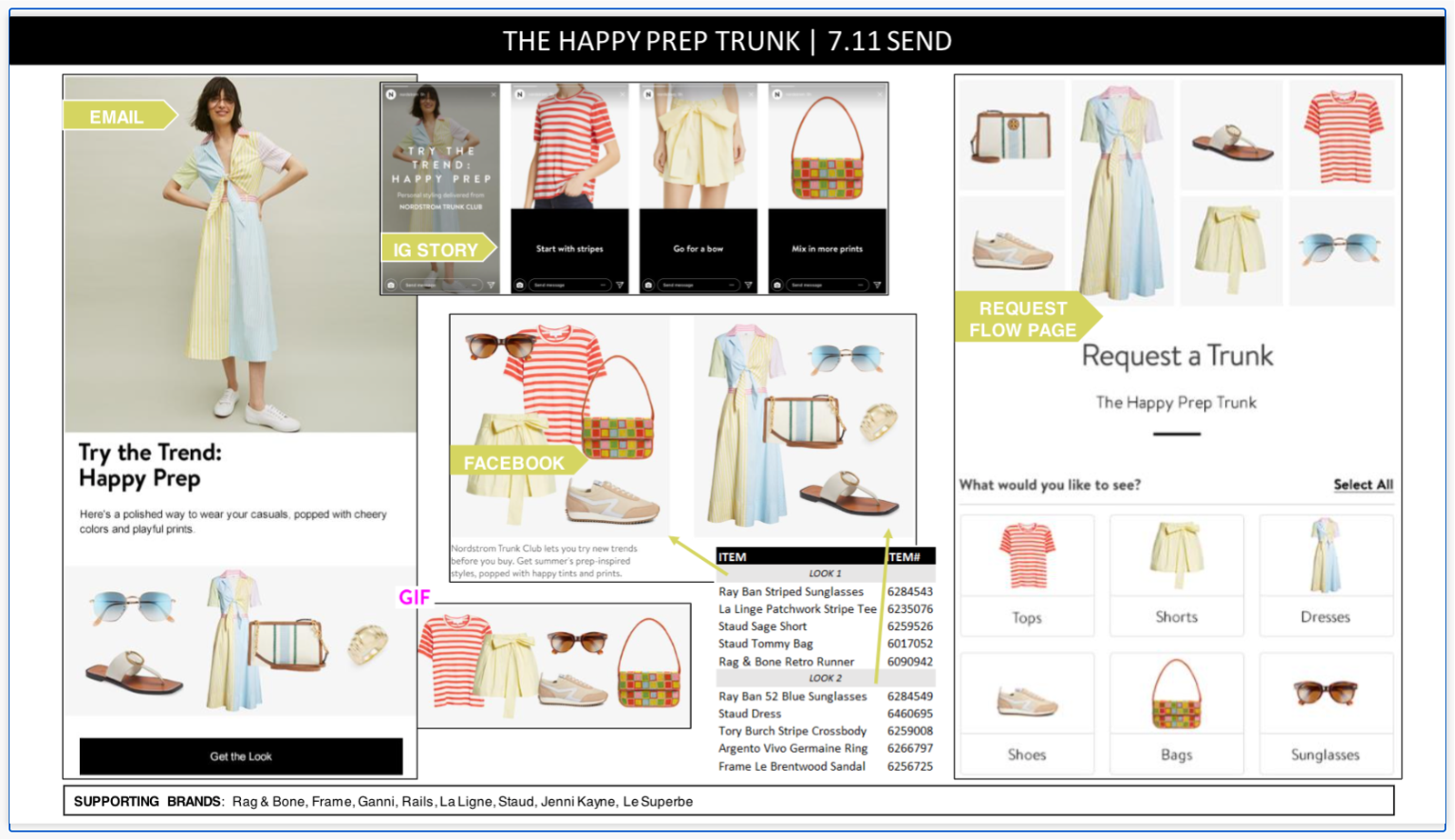Viewport: 1455px width, 840px height.
Task: Select the Sunglasses category card
Action: [1326, 714]
